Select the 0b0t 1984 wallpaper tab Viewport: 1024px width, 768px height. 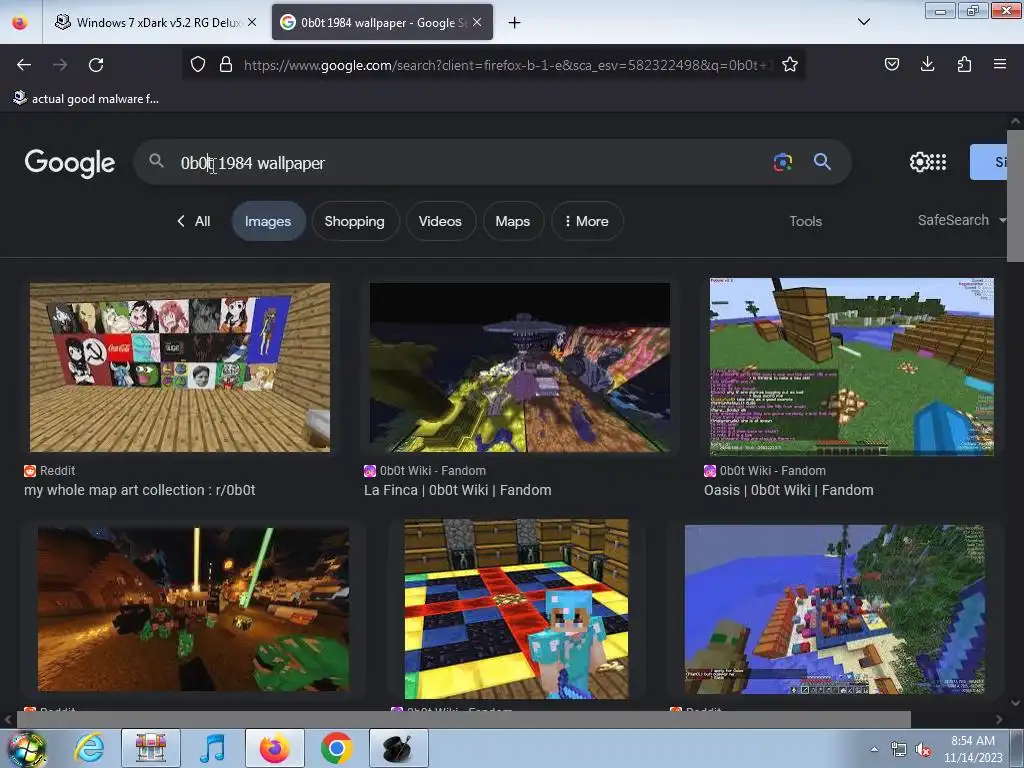pos(382,22)
